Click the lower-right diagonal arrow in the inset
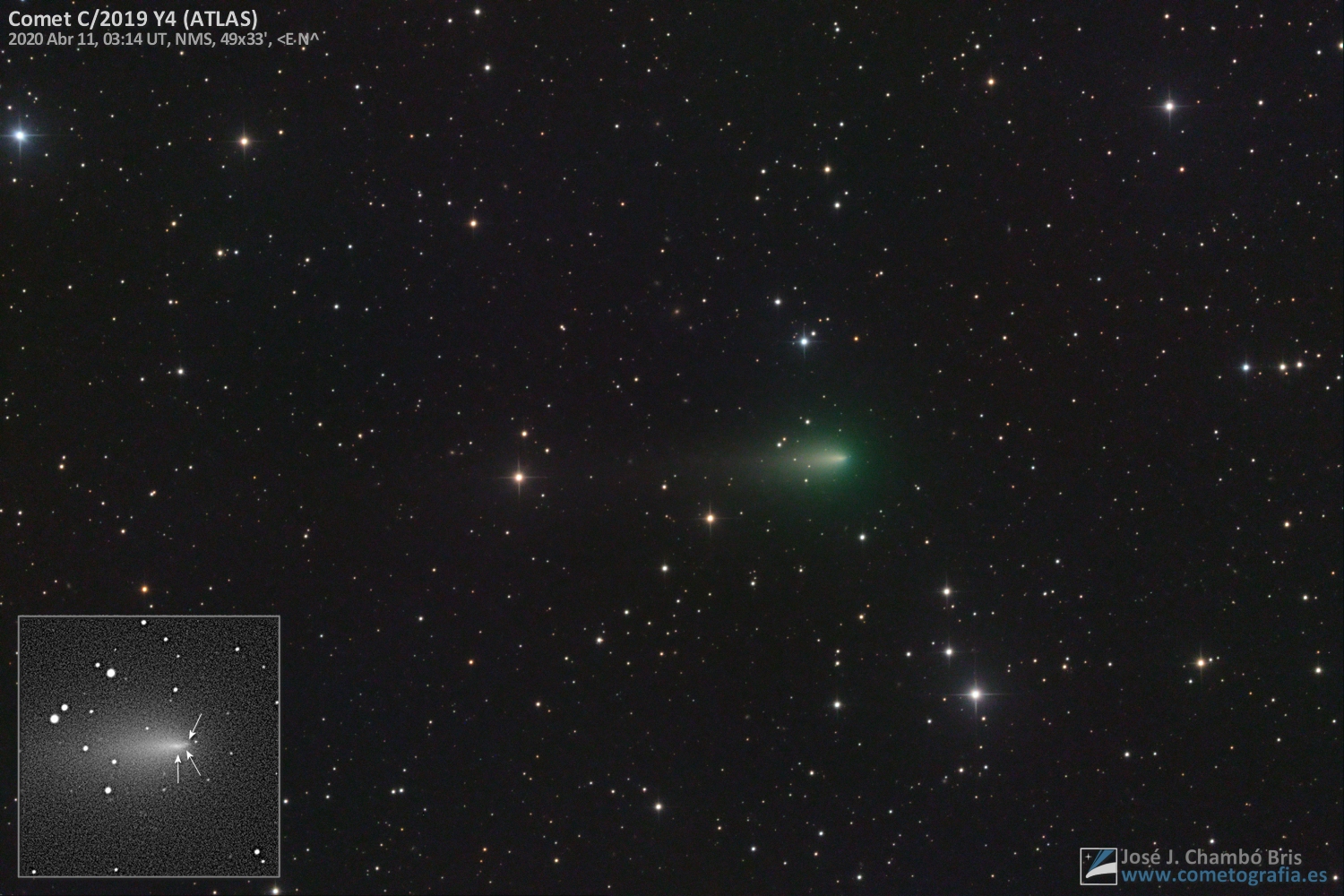 point(194,762)
